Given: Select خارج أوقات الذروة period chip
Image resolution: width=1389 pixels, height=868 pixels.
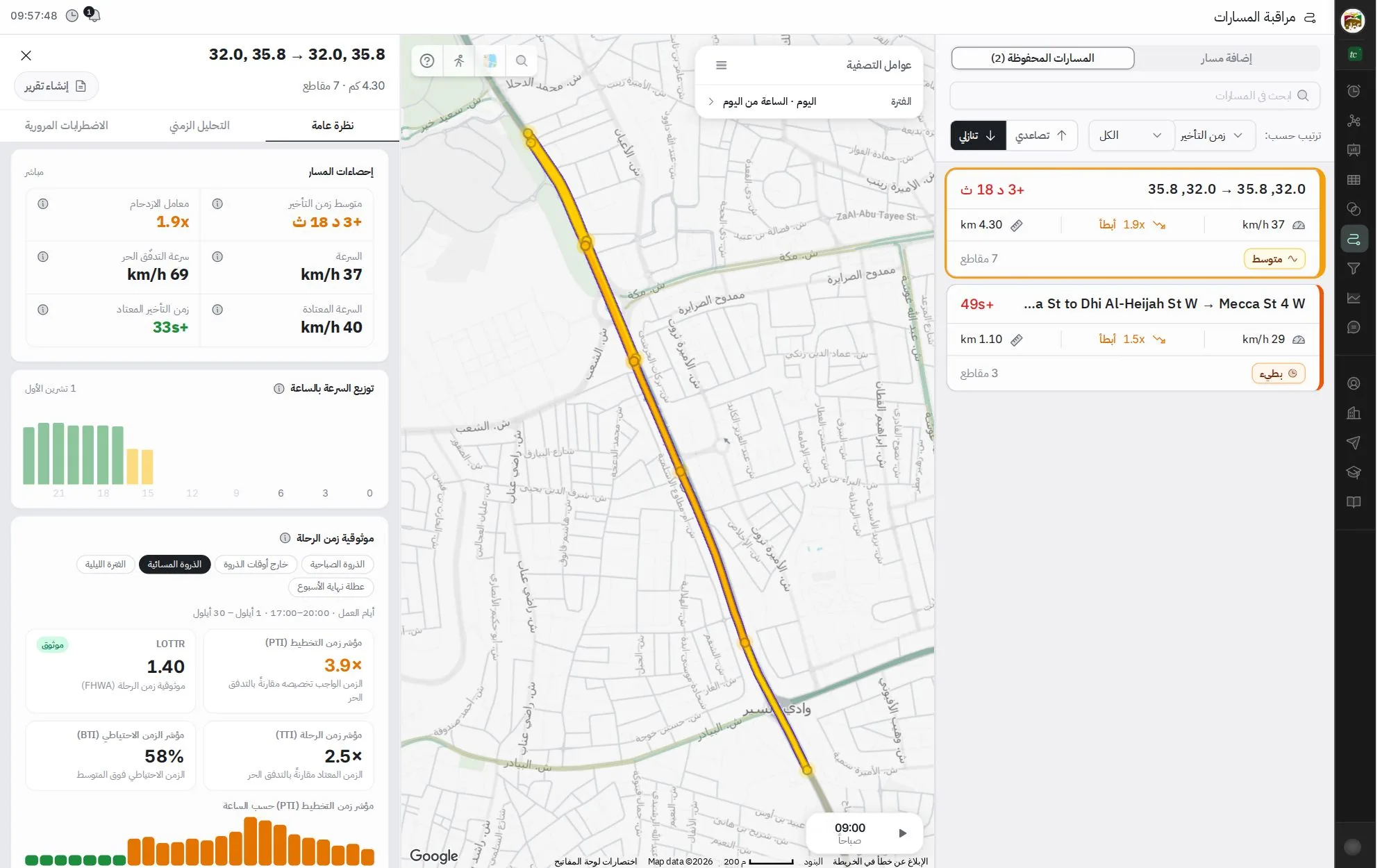Looking at the screenshot, I should 256,565.
